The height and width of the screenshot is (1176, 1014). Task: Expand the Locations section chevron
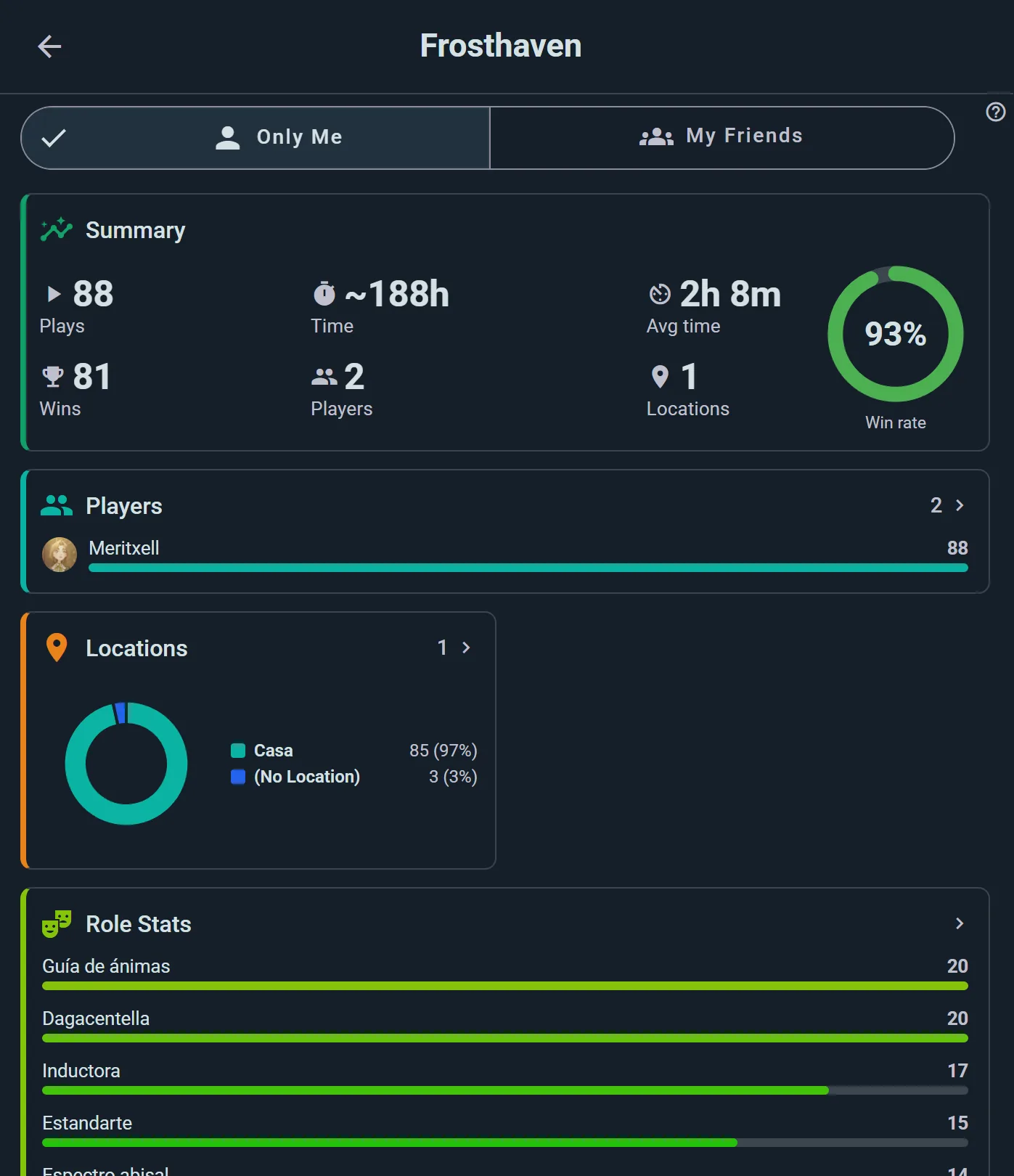(466, 648)
